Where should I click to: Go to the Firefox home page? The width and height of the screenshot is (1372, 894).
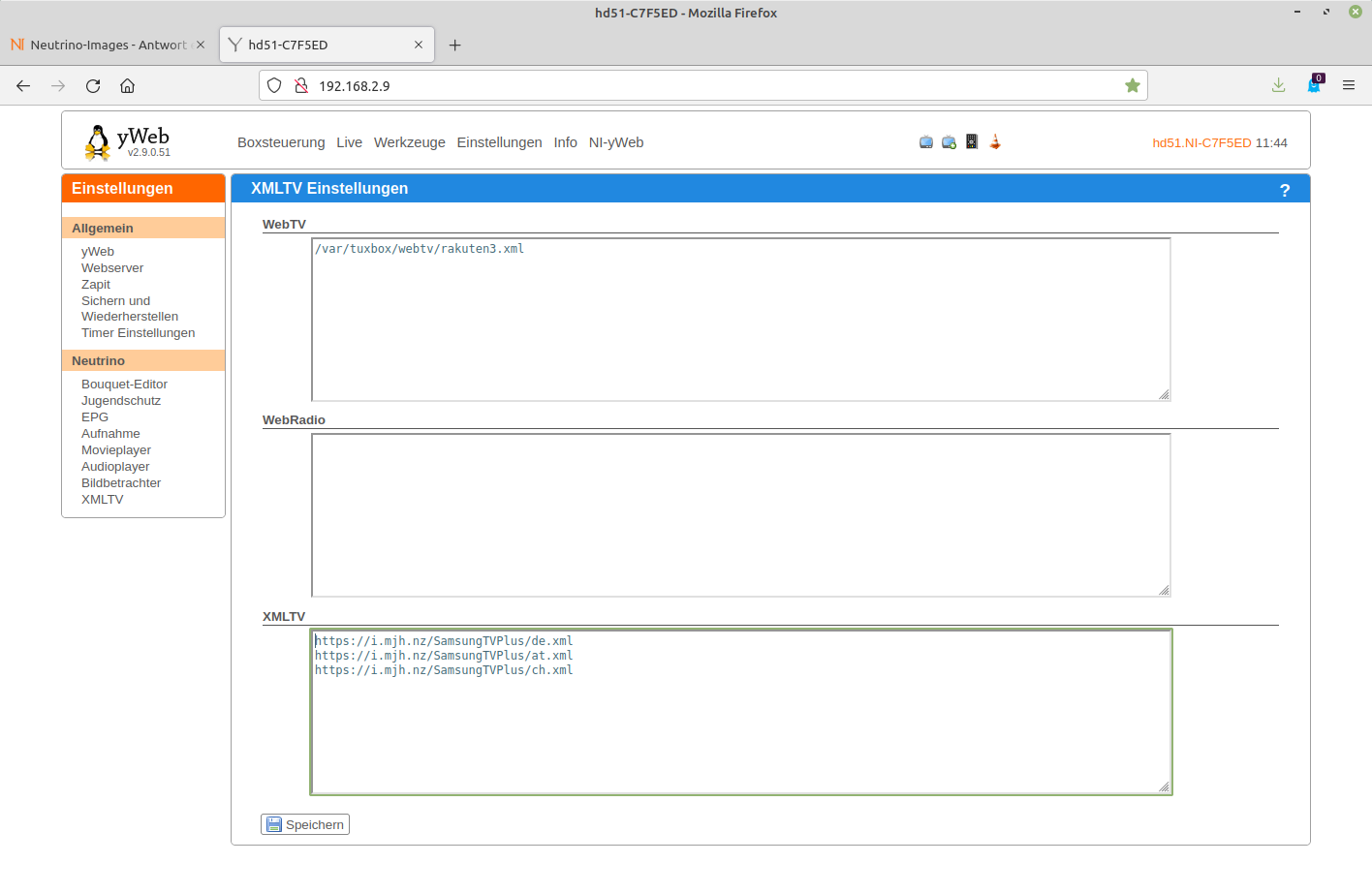[127, 85]
